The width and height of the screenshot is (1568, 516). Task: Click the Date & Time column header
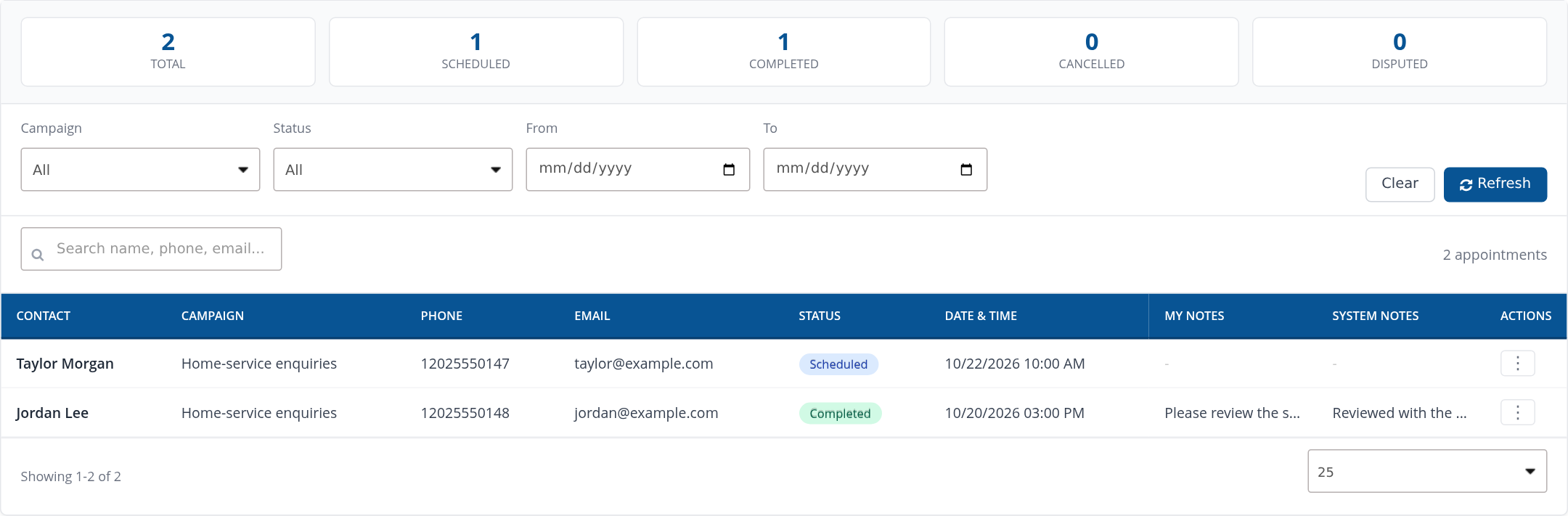[x=981, y=316]
